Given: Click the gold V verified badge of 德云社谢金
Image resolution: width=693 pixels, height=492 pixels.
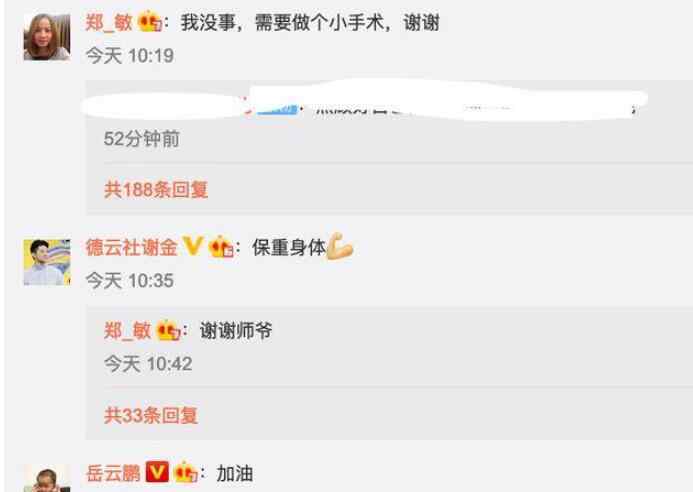Looking at the screenshot, I should pos(193,246).
